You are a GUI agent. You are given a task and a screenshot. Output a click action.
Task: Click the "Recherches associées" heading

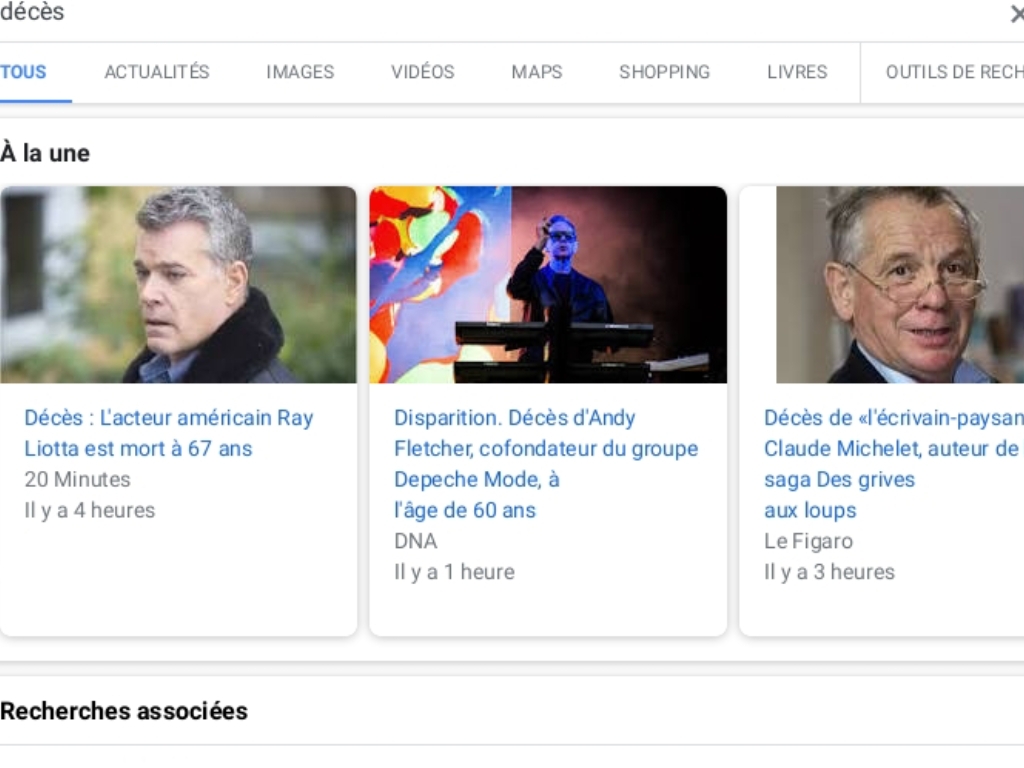(x=124, y=711)
